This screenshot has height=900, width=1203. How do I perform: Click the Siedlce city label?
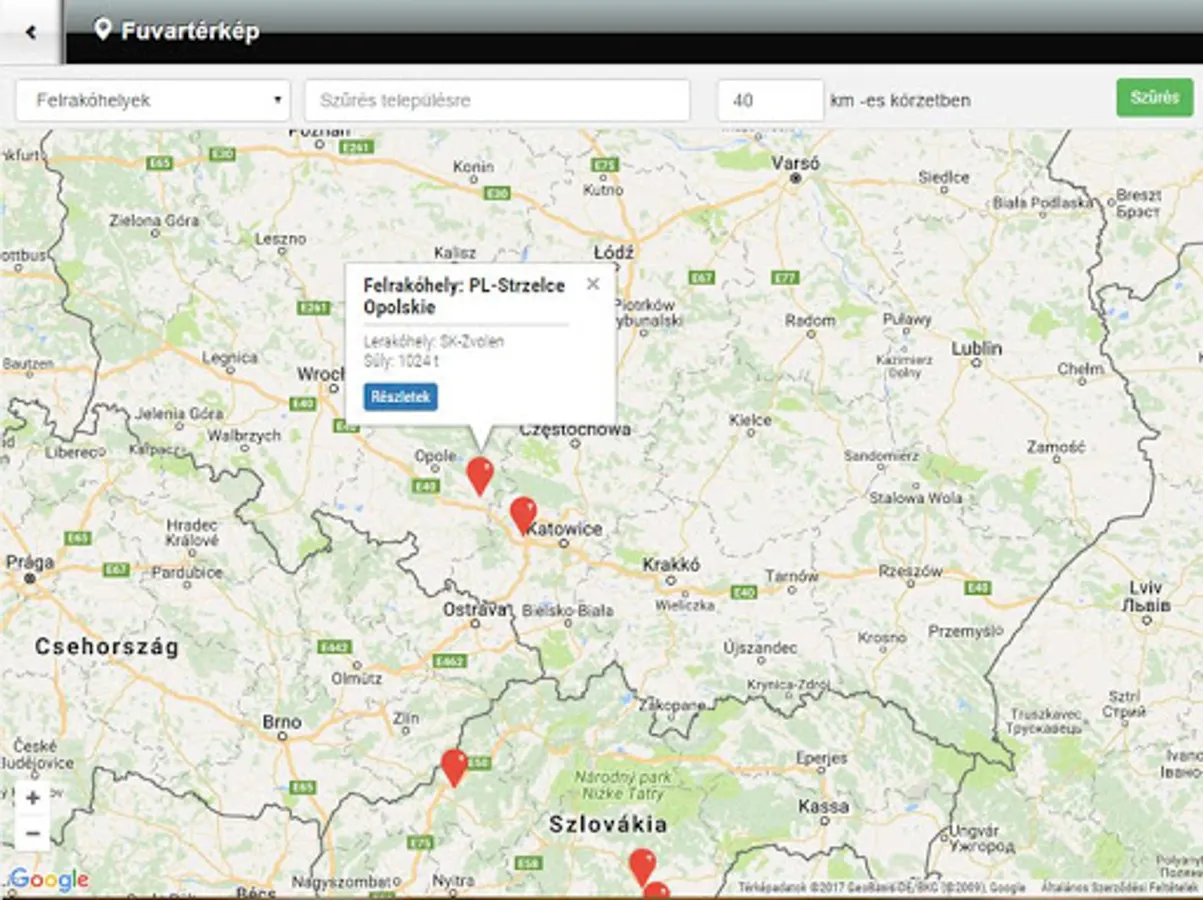point(944,177)
